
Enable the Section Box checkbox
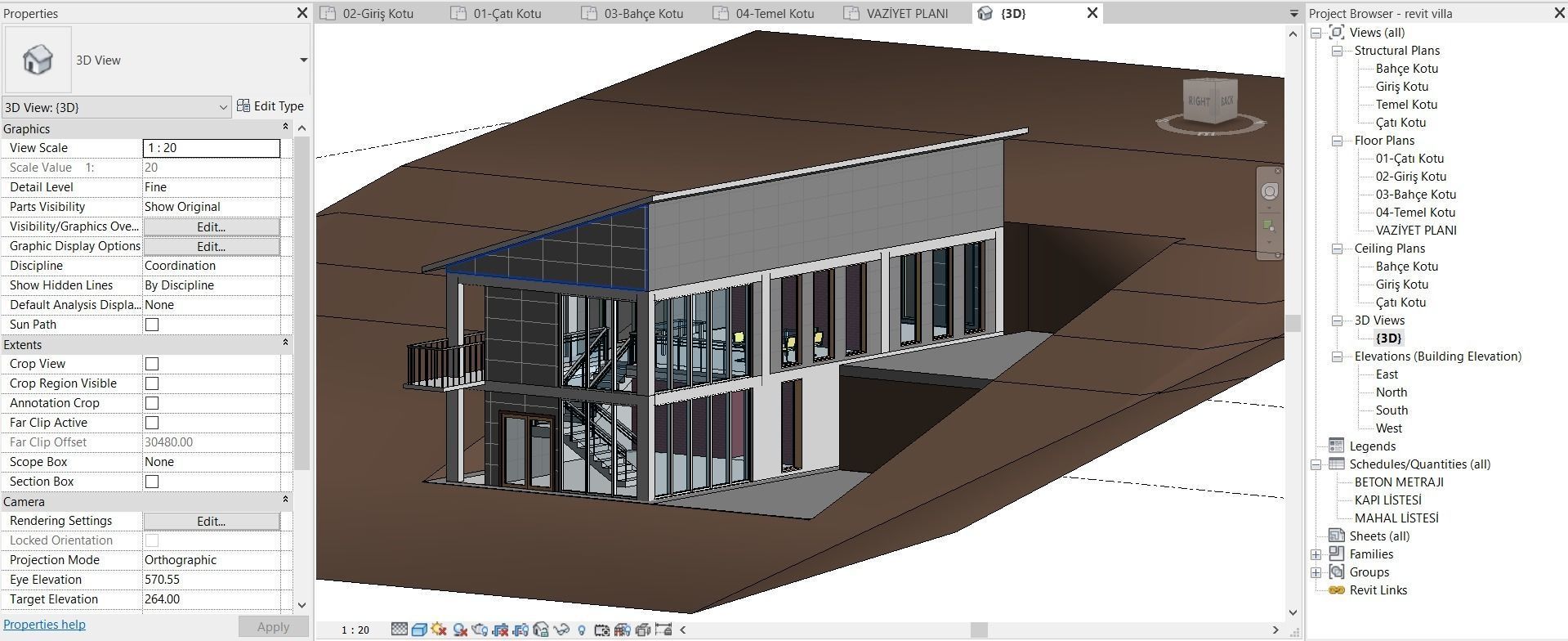[x=152, y=482]
